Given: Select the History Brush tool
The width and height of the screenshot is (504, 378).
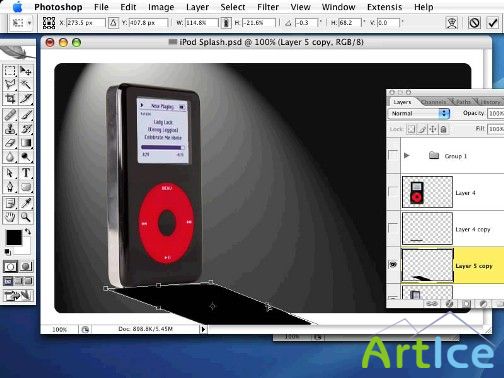Looking at the screenshot, I should point(26,129).
